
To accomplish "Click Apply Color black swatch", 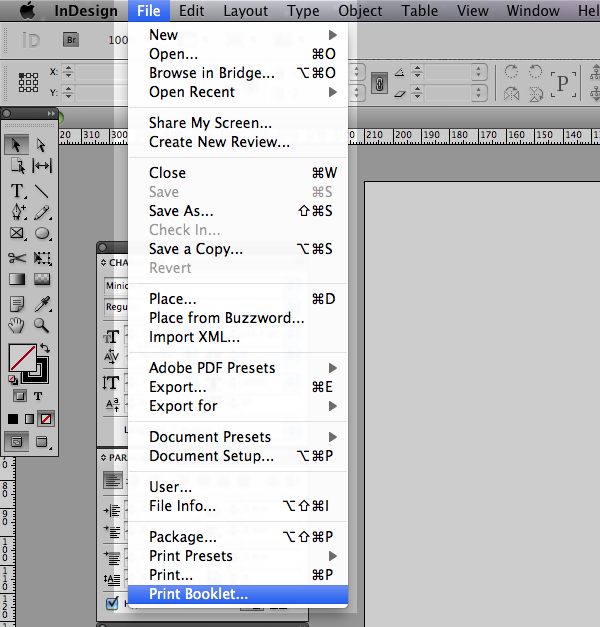I will (x=13, y=419).
